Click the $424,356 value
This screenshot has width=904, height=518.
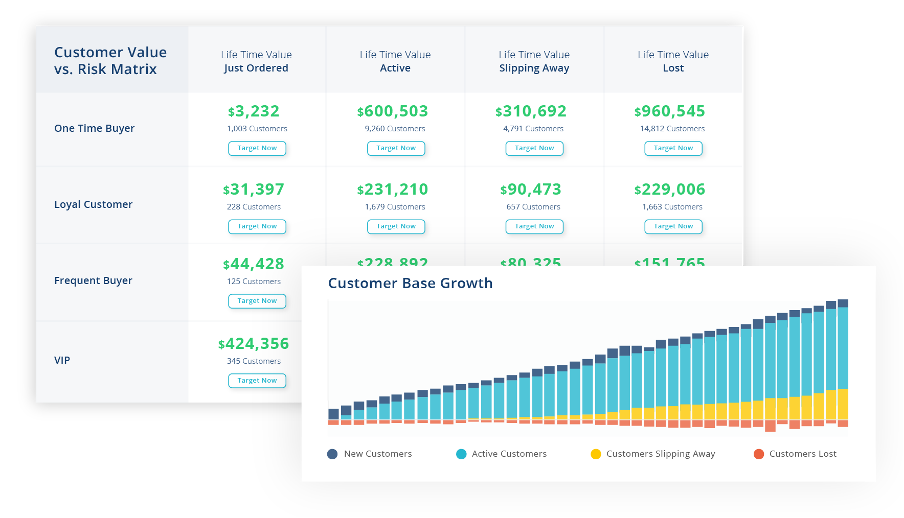click(x=254, y=344)
